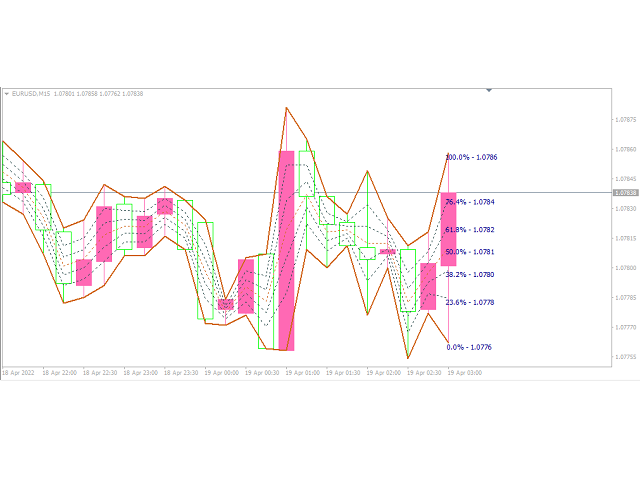Open the dropdown arrow beside EURUSD,M15
The height and width of the screenshot is (480, 640).
[x=7, y=94]
